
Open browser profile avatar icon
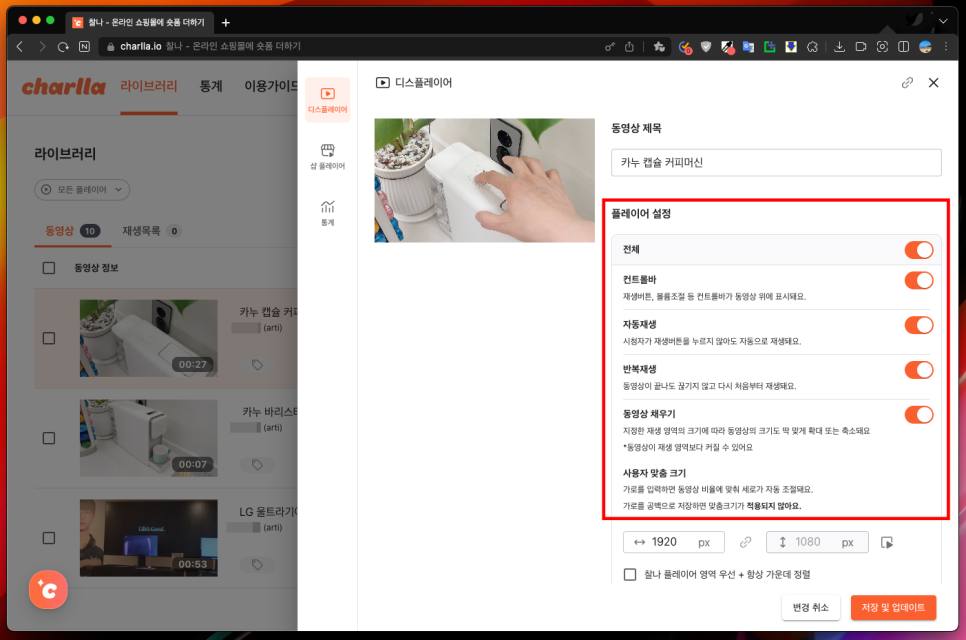pos(925,47)
